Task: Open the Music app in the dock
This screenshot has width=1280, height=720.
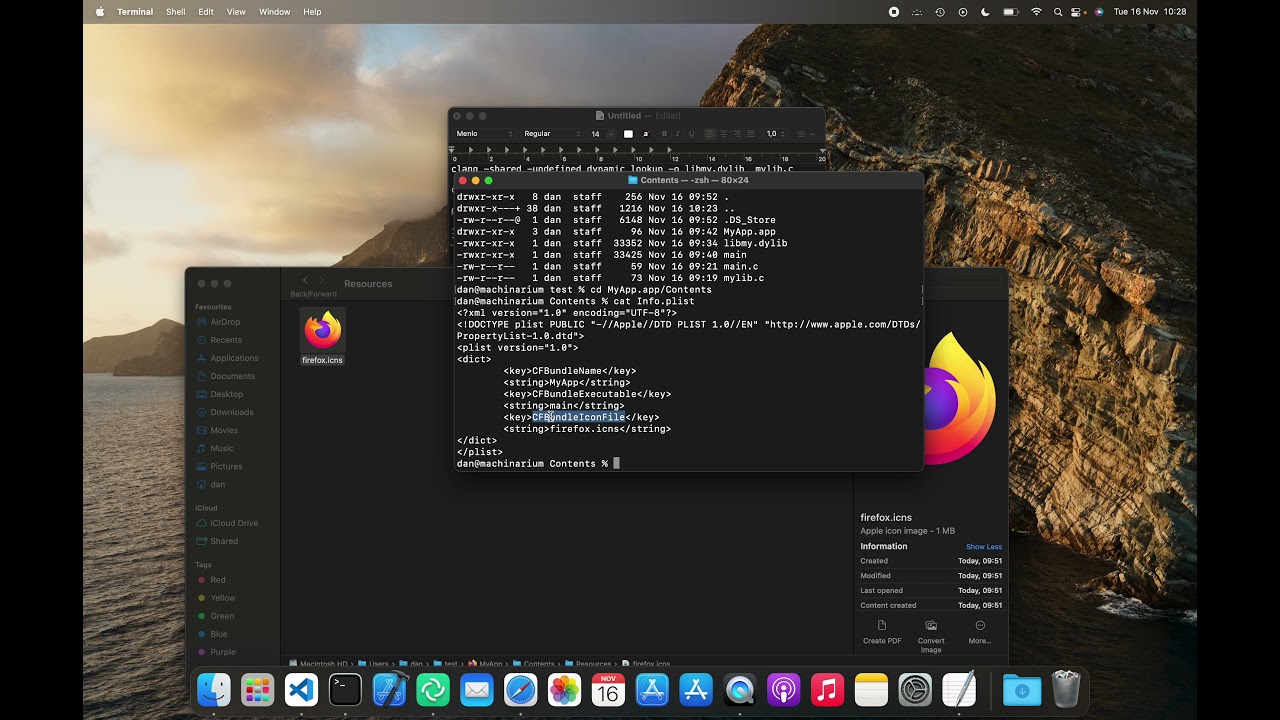Action: (827, 690)
